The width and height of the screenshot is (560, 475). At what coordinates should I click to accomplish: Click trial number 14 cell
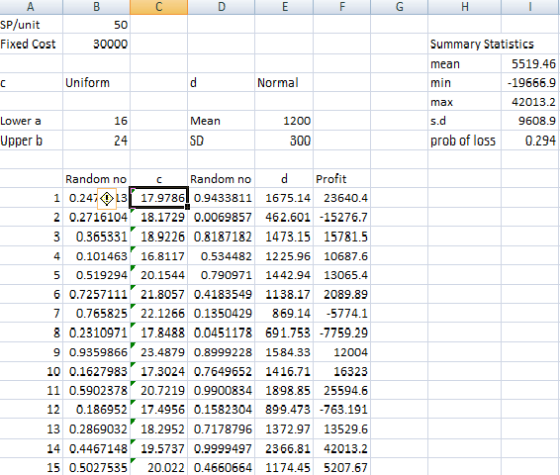[31, 448]
